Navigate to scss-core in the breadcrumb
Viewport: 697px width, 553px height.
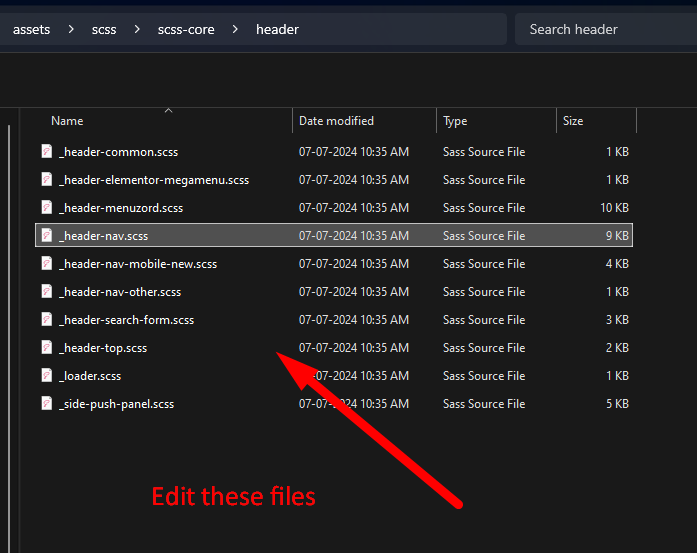[186, 29]
